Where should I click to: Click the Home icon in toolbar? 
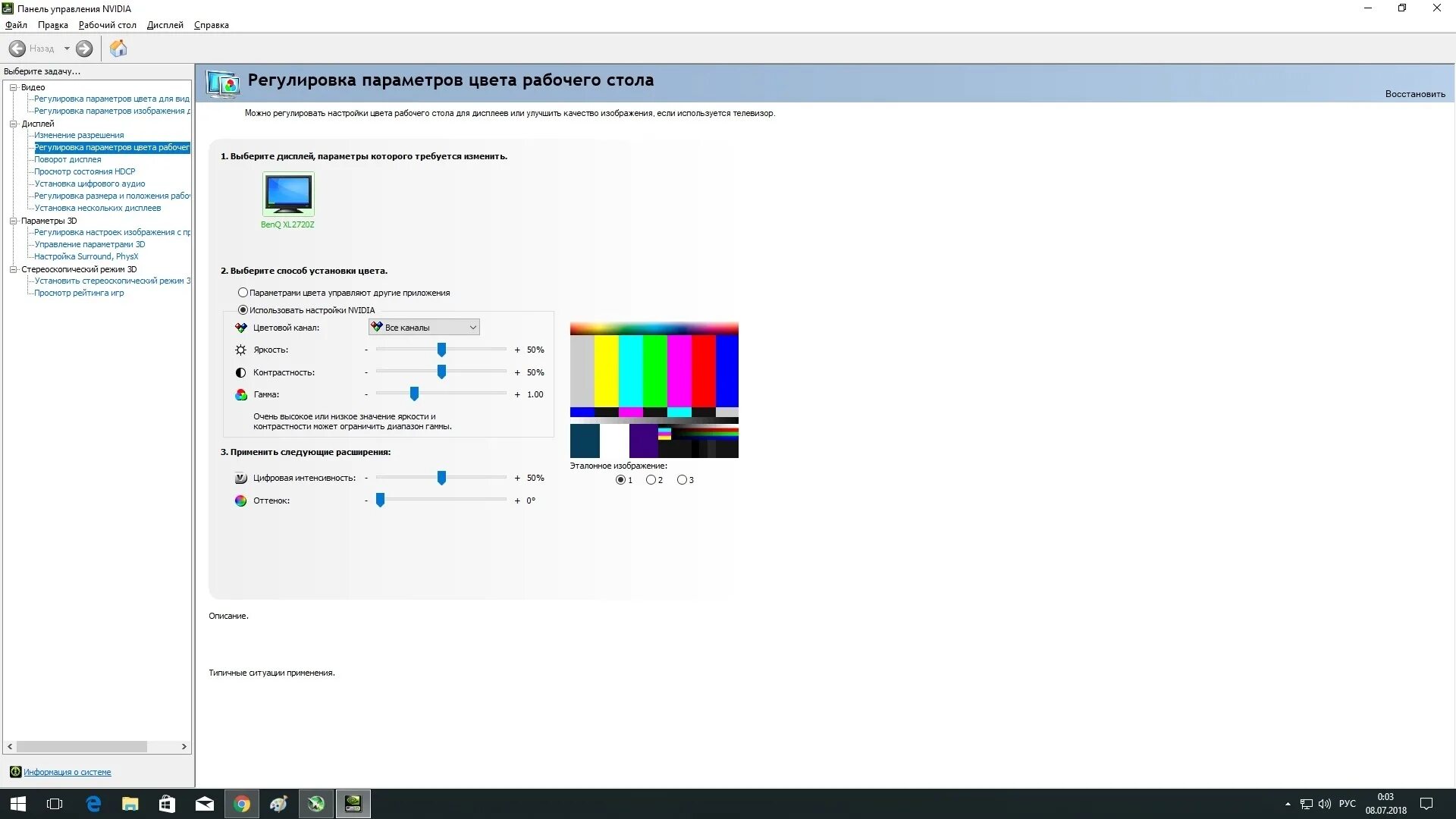pyautogui.click(x=118, y=49)
